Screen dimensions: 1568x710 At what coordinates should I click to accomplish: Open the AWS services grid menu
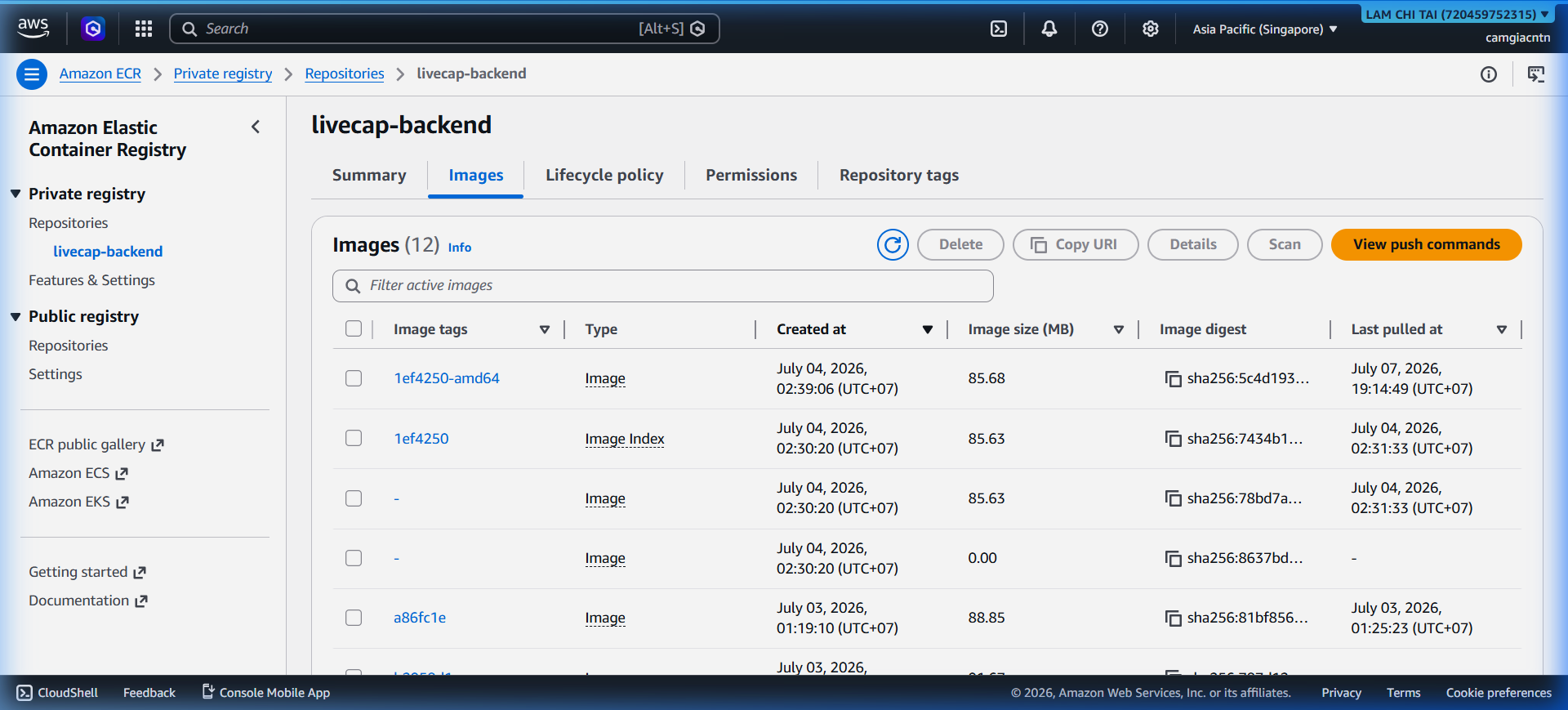tap(144, 29)
